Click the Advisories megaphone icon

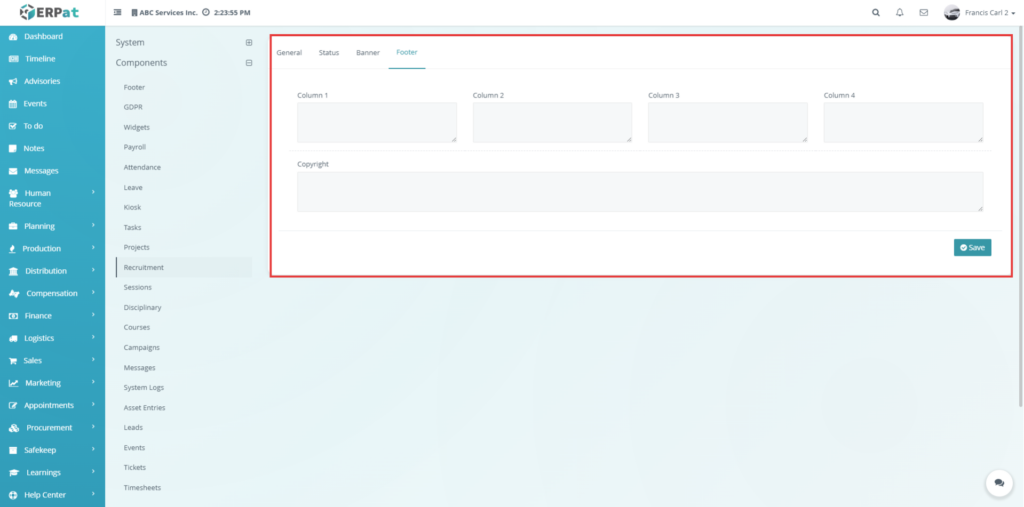[13, 82]
